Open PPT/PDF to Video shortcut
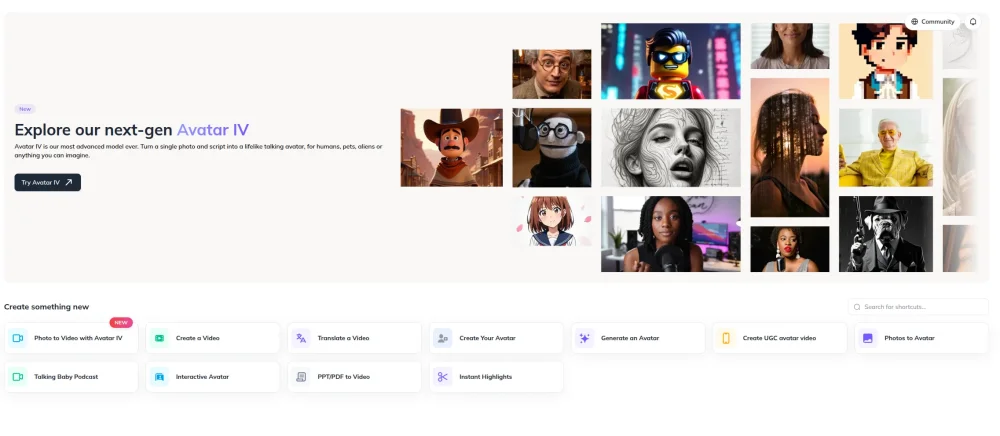Viewport: 1000px width, 436px height. pyautogui.click(x=355, y=377)
